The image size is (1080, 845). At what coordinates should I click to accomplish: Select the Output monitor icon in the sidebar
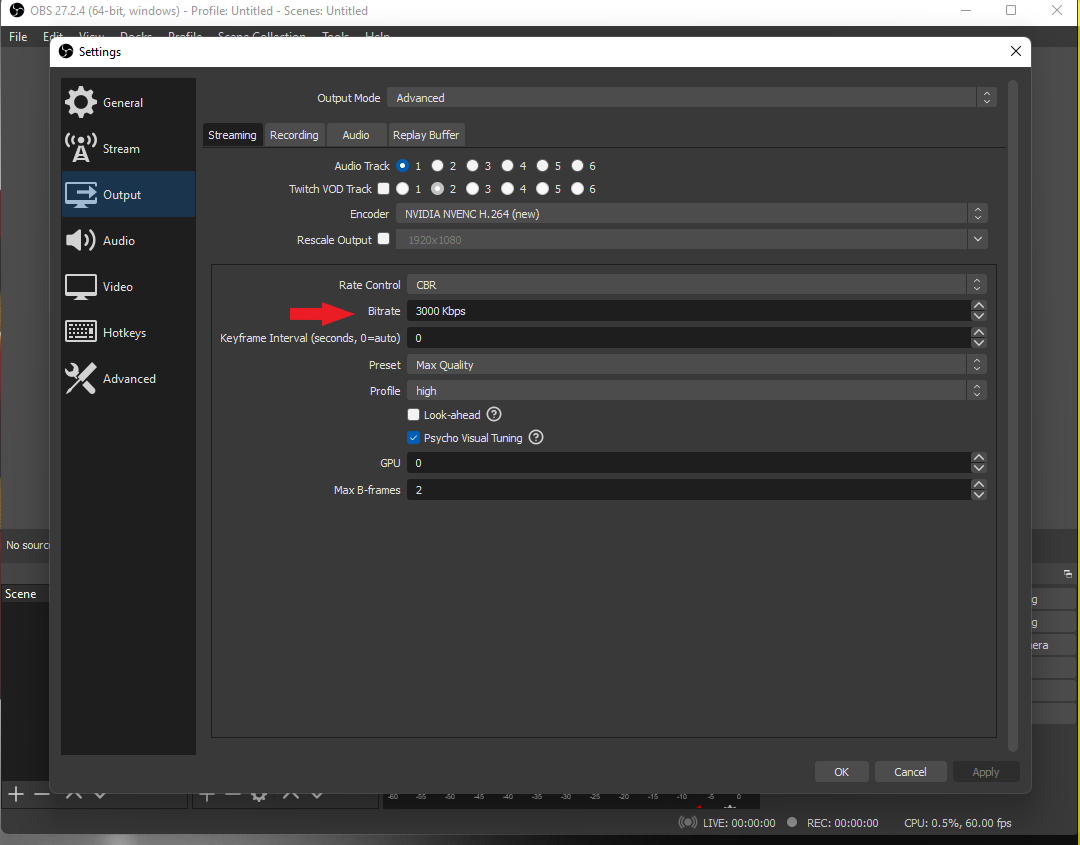[81, 194]
